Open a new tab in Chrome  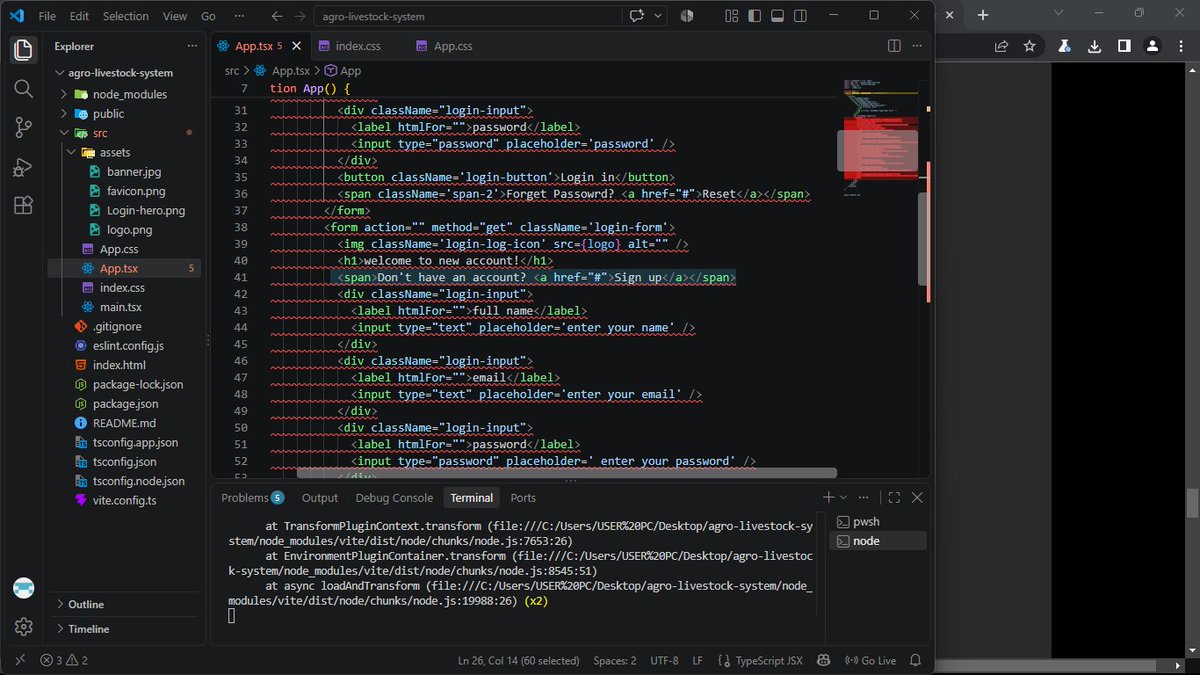coord(983,15)
